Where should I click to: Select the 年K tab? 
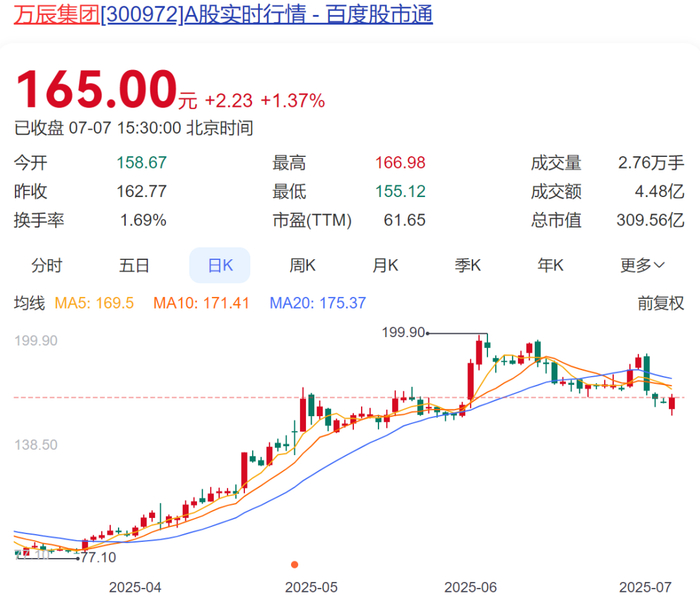[550, 266]
